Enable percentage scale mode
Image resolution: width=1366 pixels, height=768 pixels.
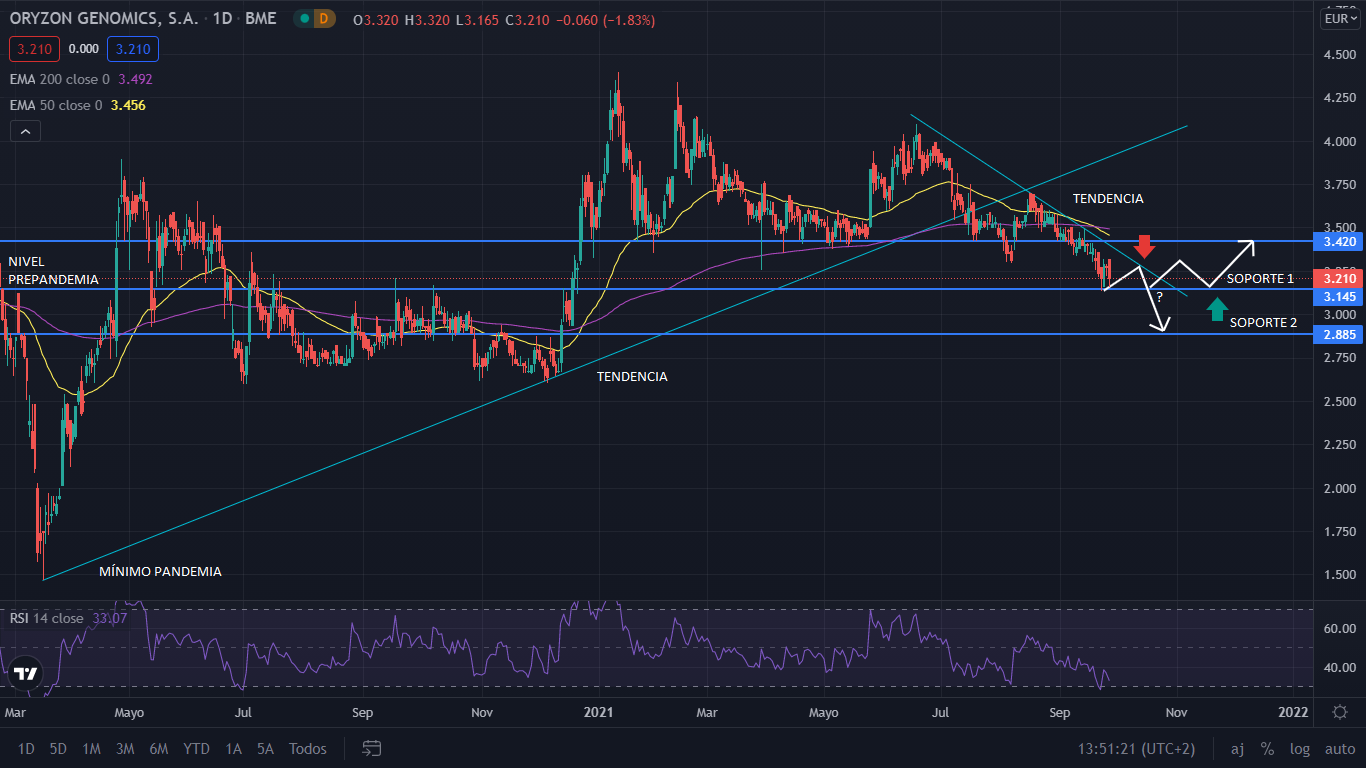click(x=1268, y=748)
